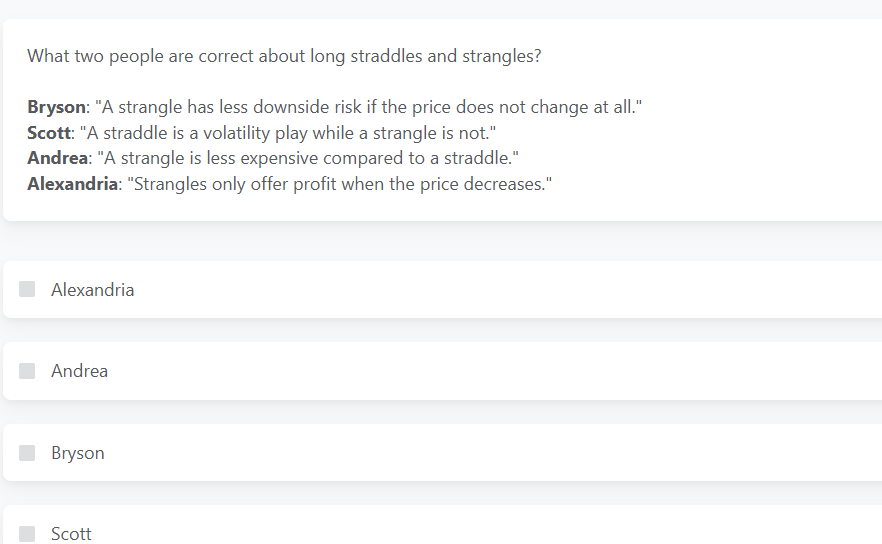The height and width of the screenshot is (544, 882).
Task: Enable the Bryson option checkbox
Action: [x=27, y=453]
